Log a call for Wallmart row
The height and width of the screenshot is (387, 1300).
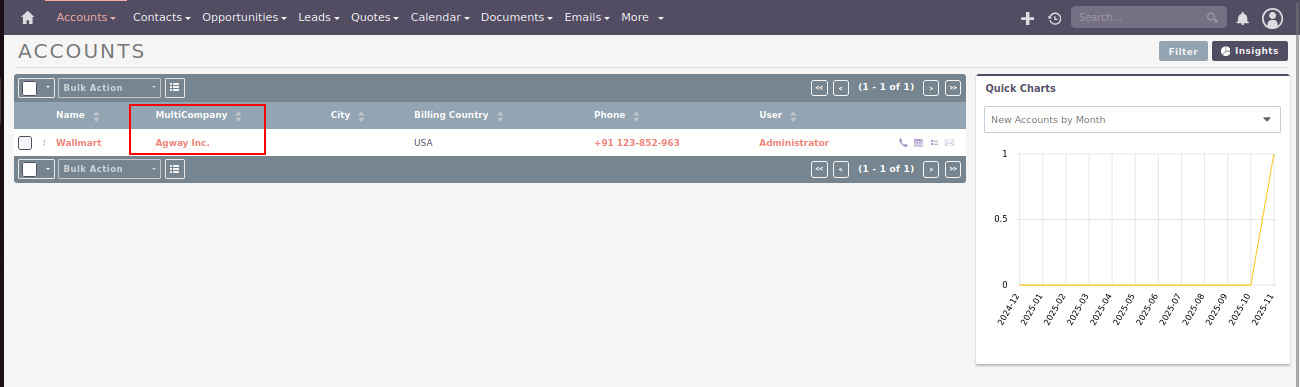pos(904,143)
